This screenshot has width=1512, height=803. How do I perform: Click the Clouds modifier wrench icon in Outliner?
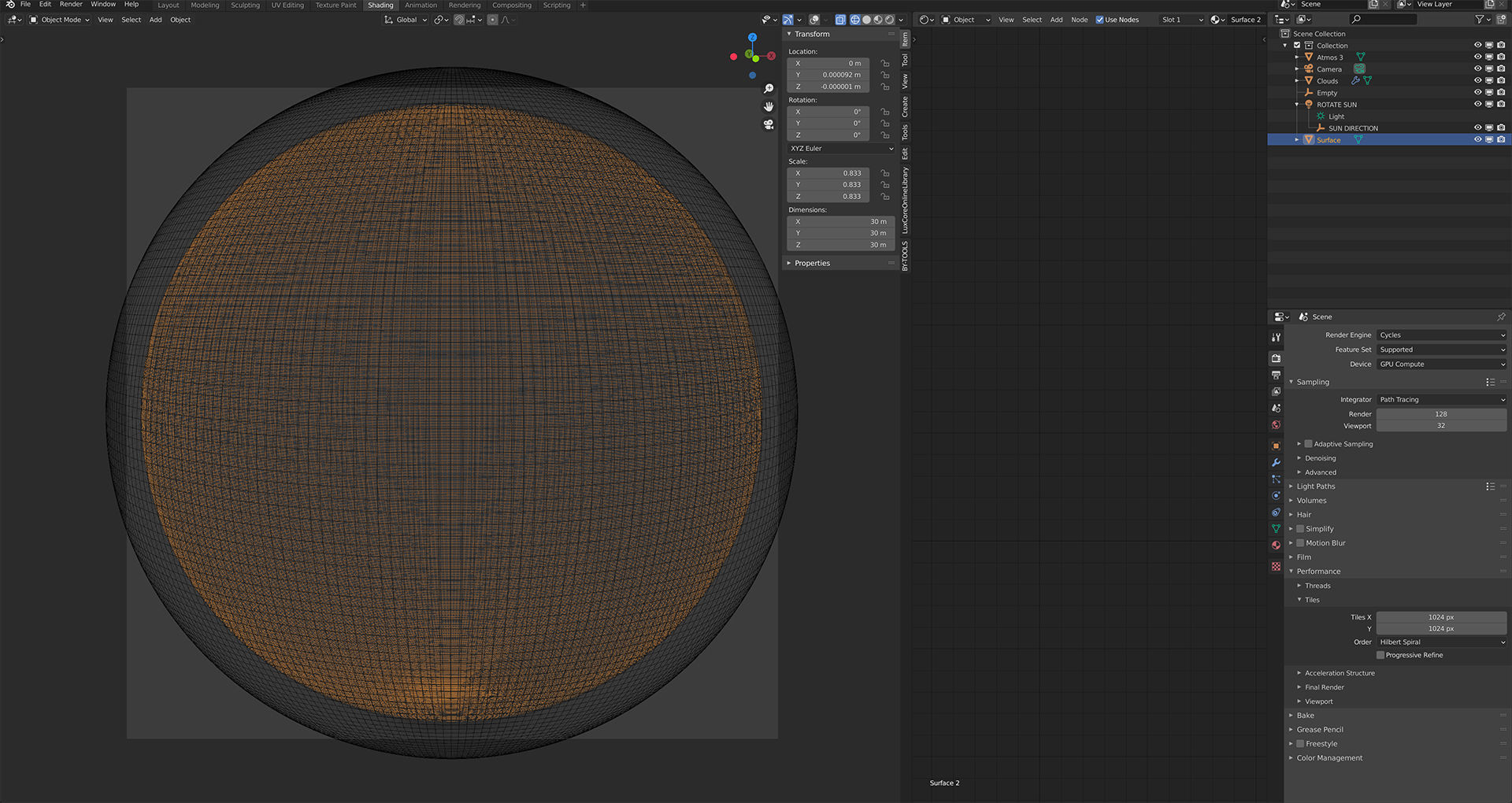(1355, 81)
